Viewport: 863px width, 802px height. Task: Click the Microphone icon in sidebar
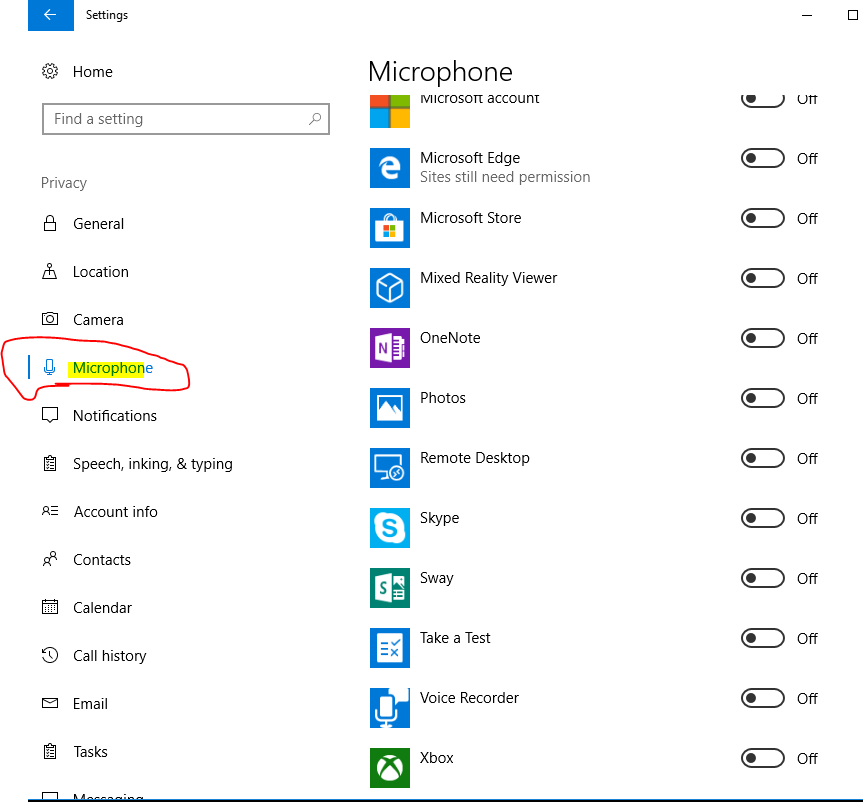[50, 367]
